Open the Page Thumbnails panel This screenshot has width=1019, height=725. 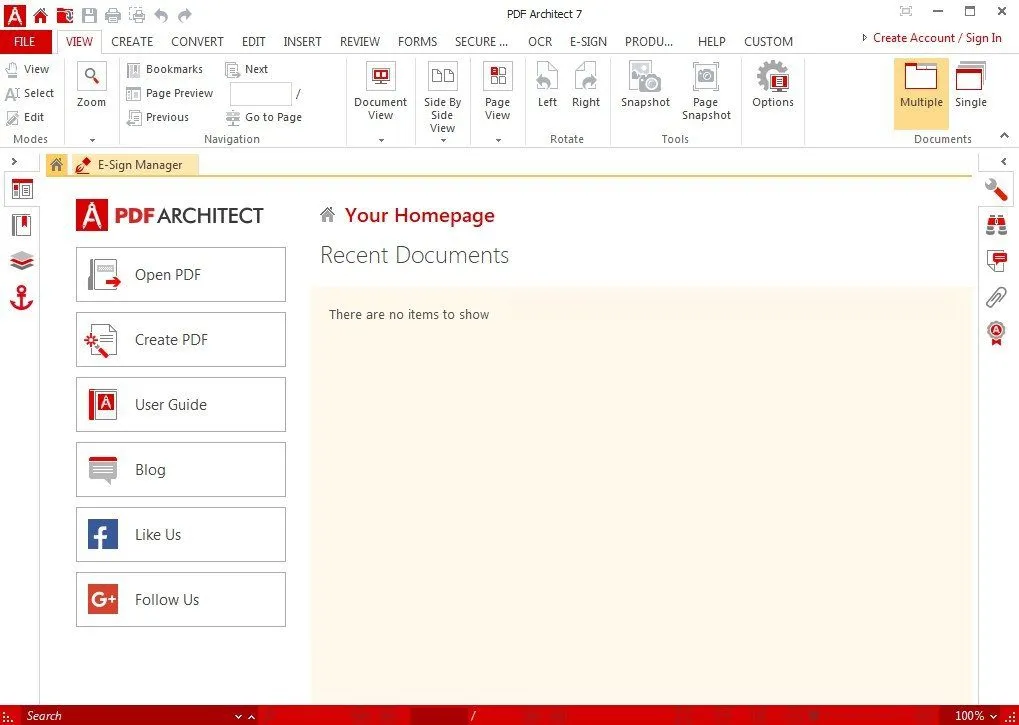[x=22, y=190]
